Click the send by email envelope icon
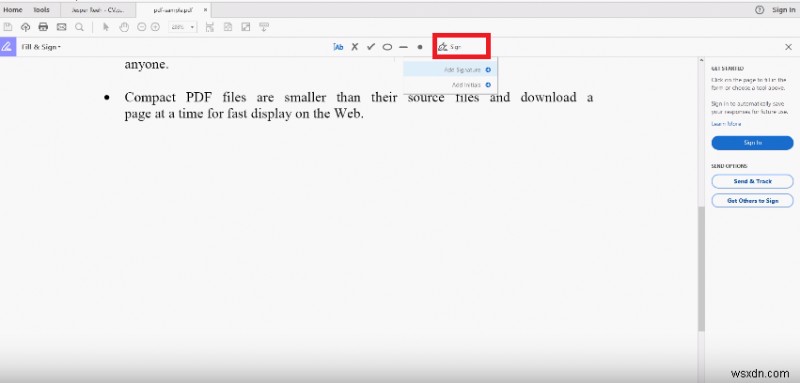800x383 pixels. (x=62, y=27)
